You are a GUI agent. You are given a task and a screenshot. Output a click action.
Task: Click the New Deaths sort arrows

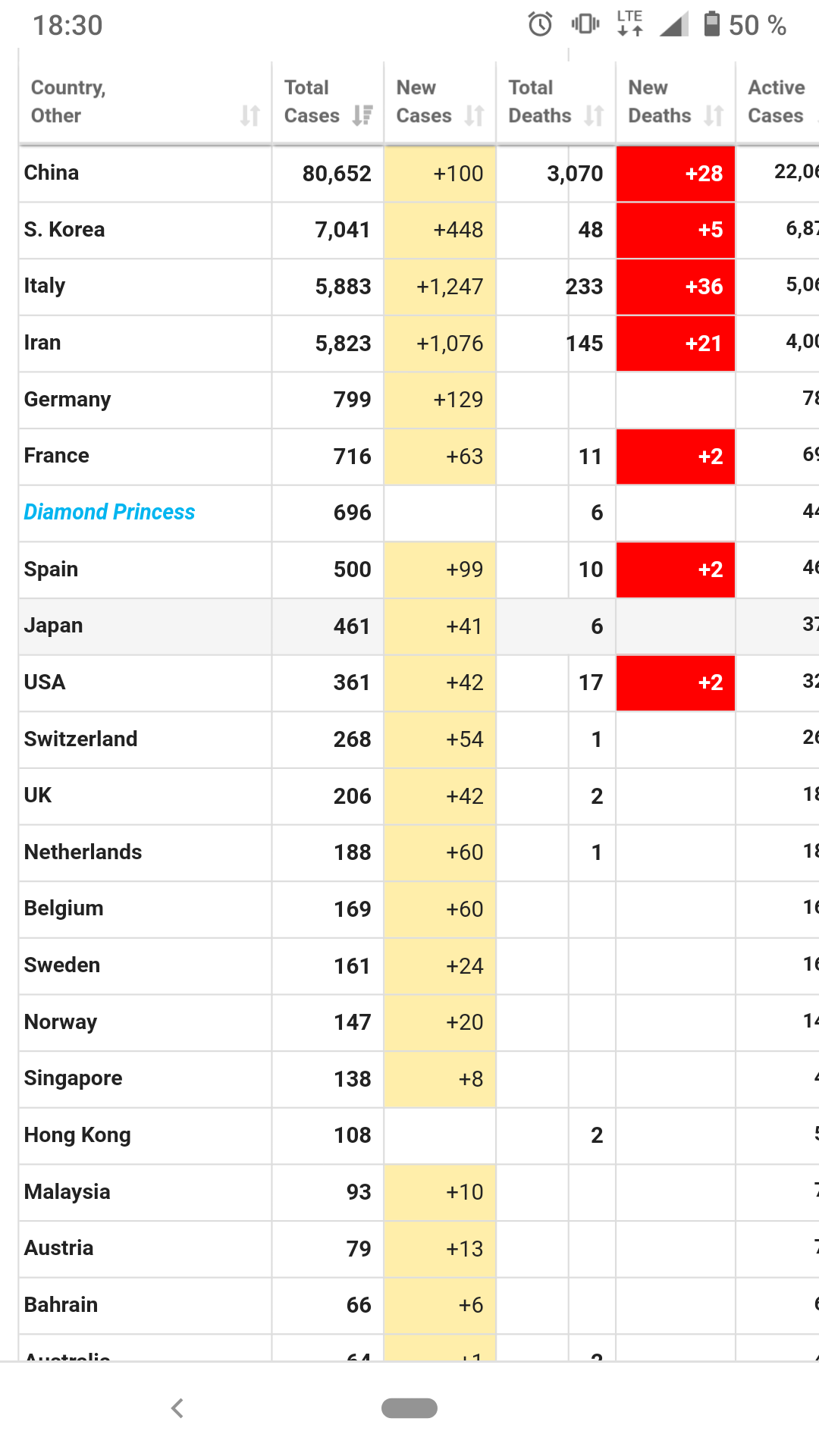coord(714,116)
